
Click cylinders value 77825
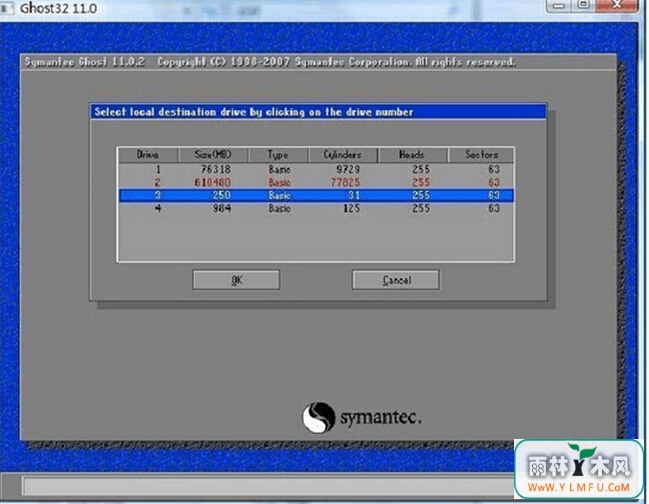pos(345,182)
